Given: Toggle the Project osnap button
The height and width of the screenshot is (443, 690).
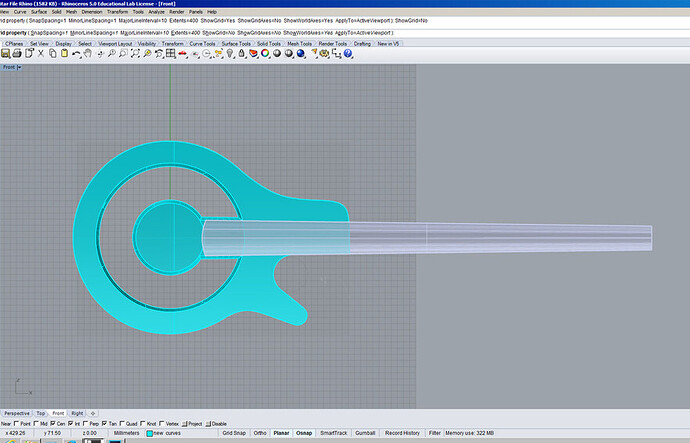Looking at the screenshot, I should coord(192,424).
